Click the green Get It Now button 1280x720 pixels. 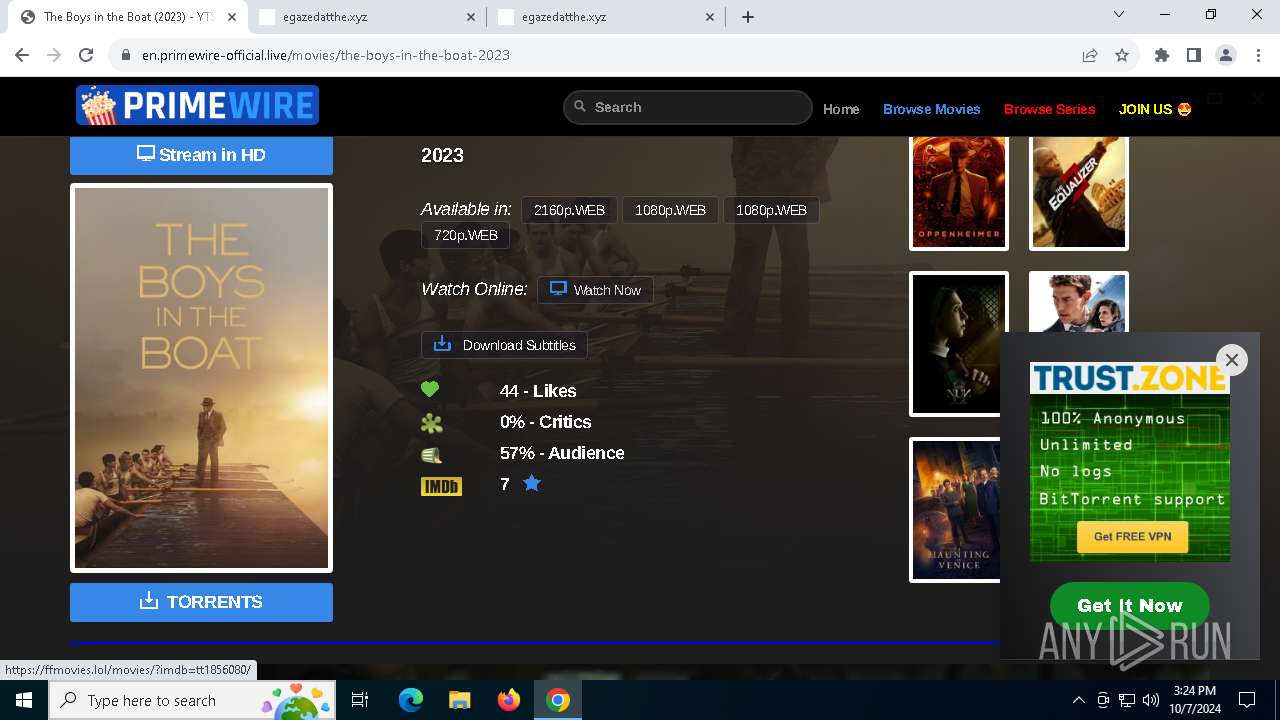tap(1130, 605)
